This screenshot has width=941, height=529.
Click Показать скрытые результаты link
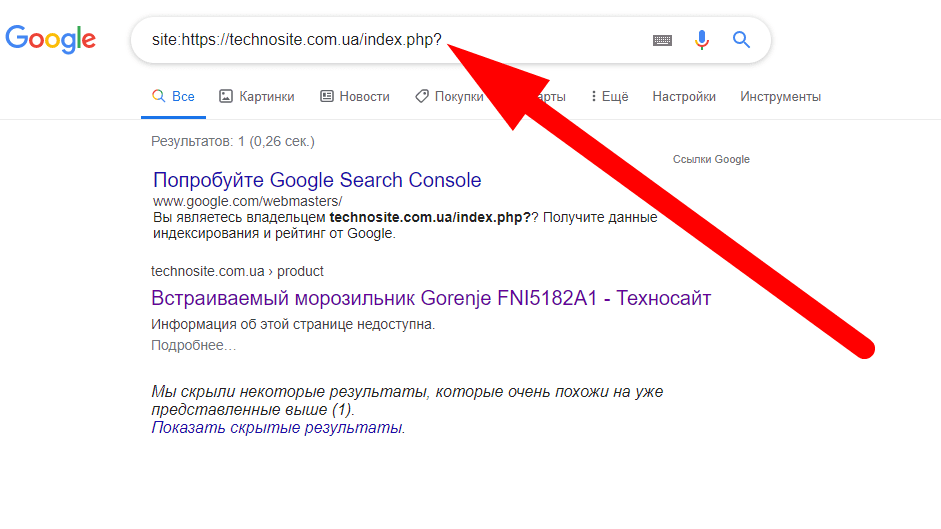(278, 428)
